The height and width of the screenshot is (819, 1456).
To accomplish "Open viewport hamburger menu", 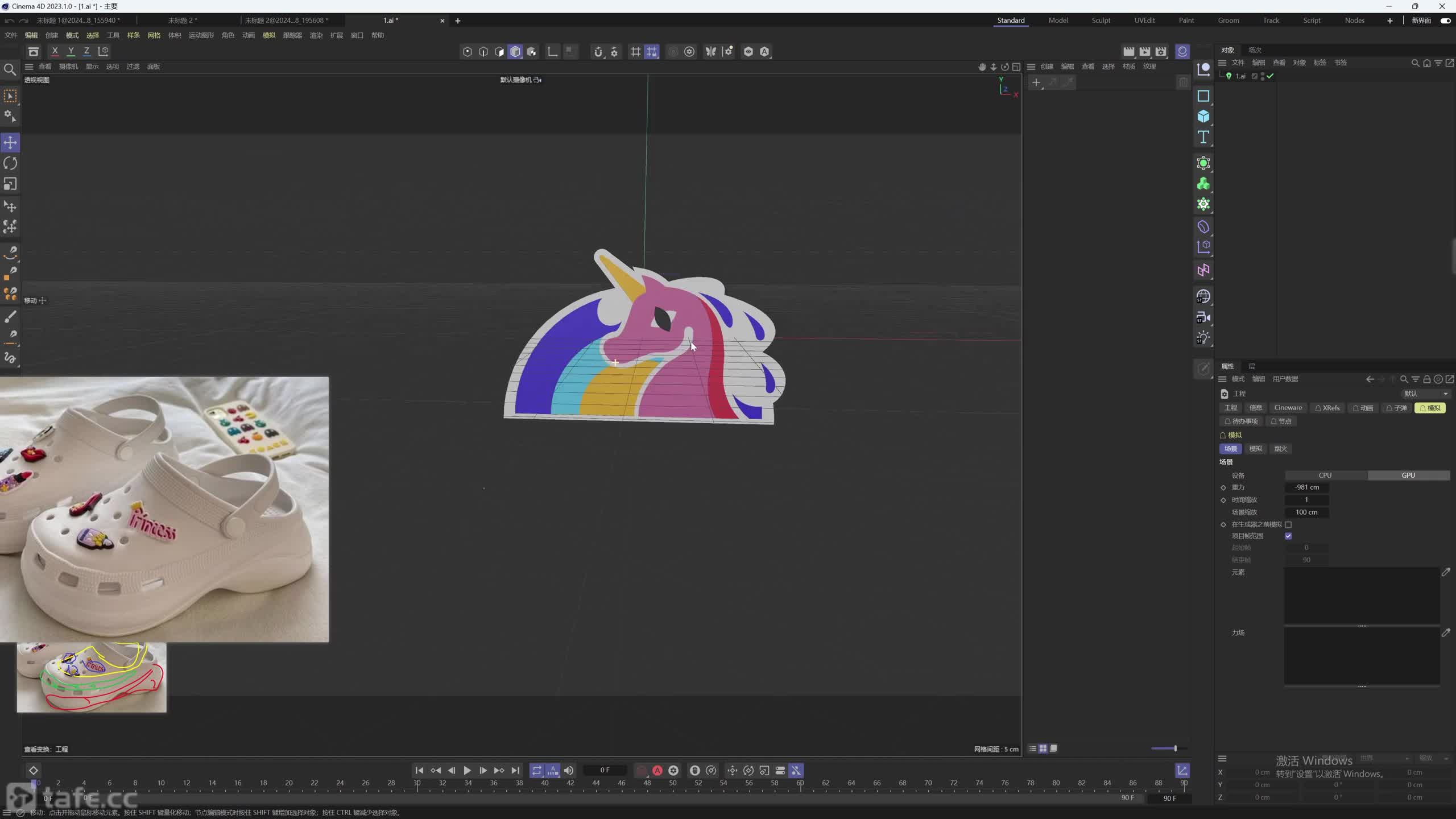I will [29, 67].
